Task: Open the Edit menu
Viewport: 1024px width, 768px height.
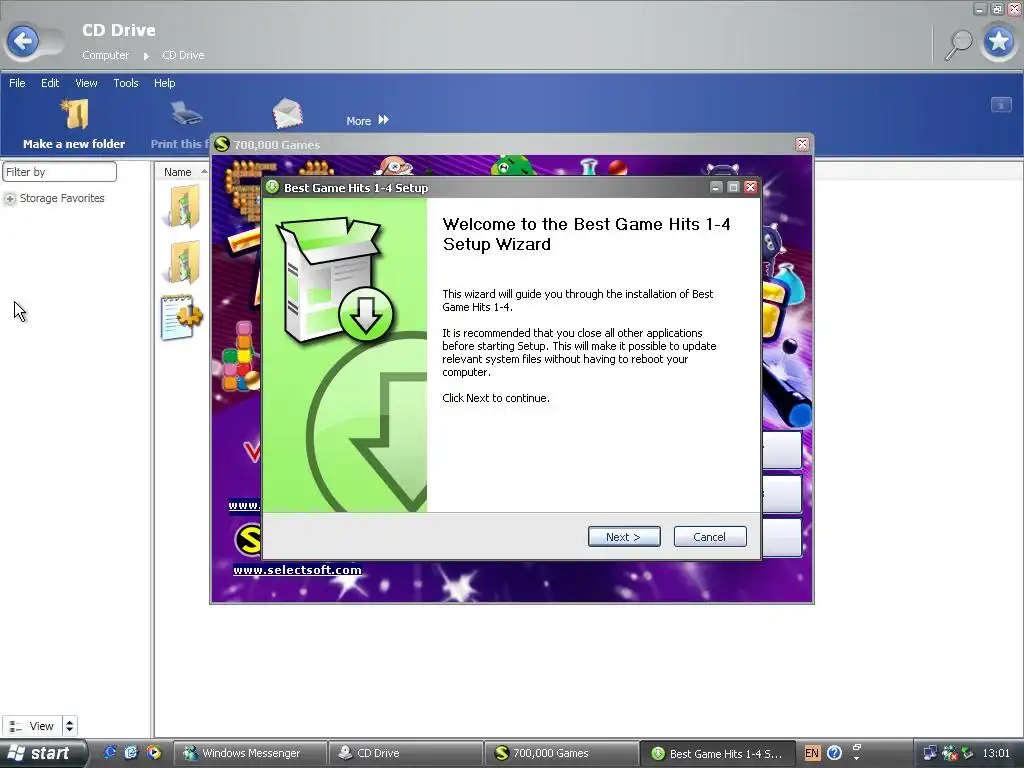Action: (50, 83)
